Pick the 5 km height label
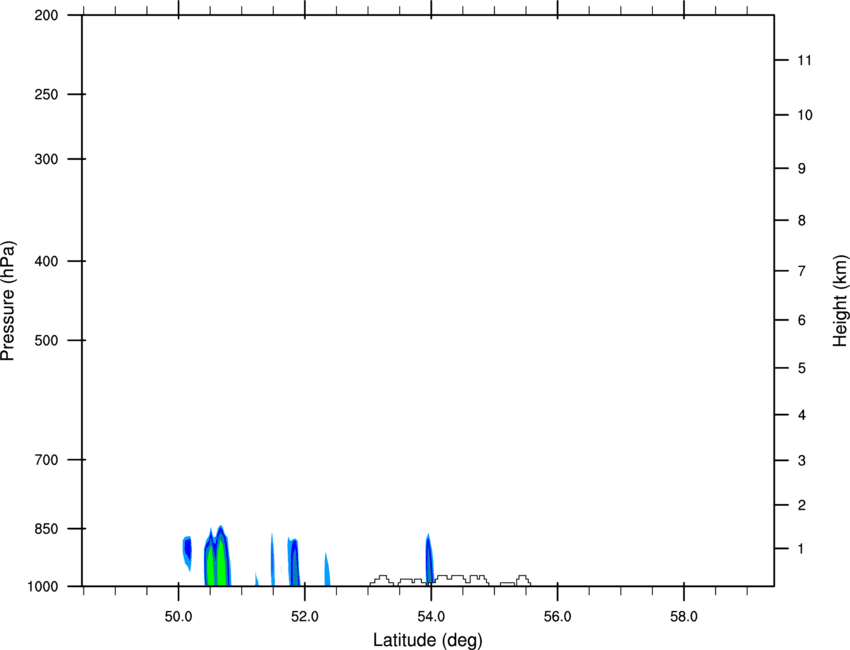Image resolution: width=850 pixels, height=650 pixels. tap(802, 368)
